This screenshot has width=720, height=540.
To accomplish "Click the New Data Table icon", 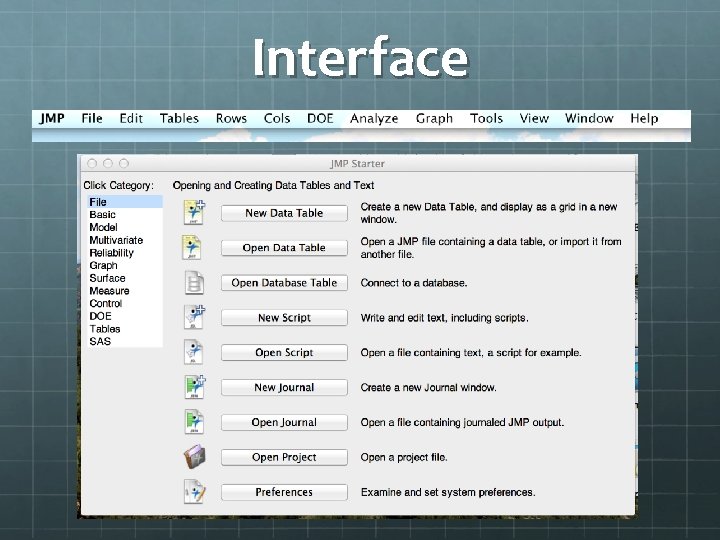I will (x=194, y=212).
